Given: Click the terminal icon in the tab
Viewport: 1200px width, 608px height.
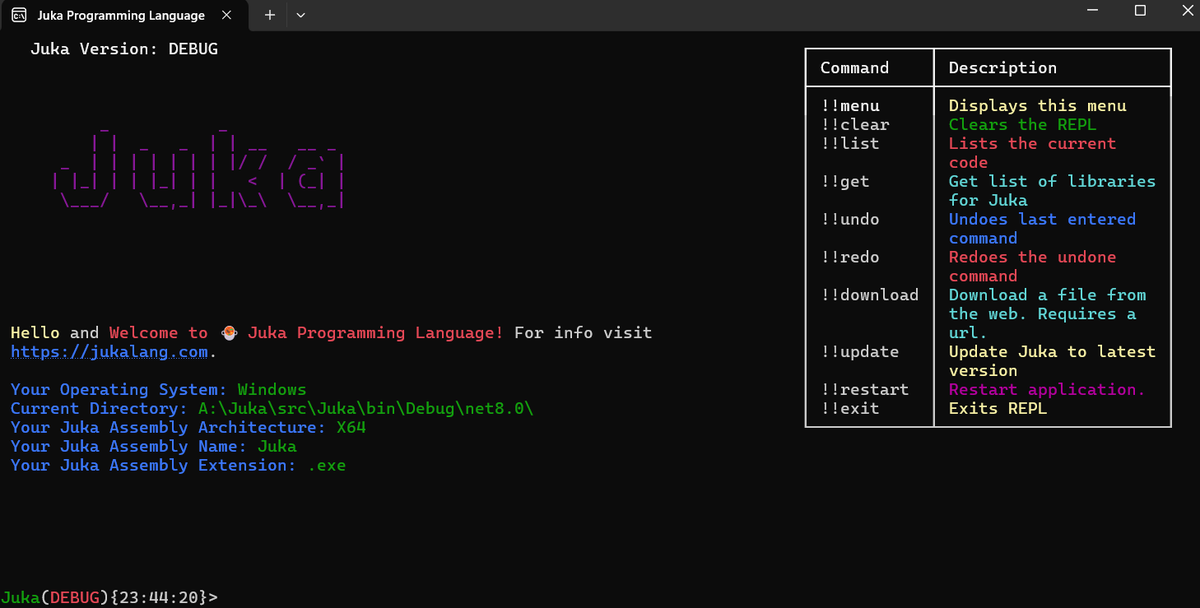Looking at the screenshot, I should [x=19, y=15].
